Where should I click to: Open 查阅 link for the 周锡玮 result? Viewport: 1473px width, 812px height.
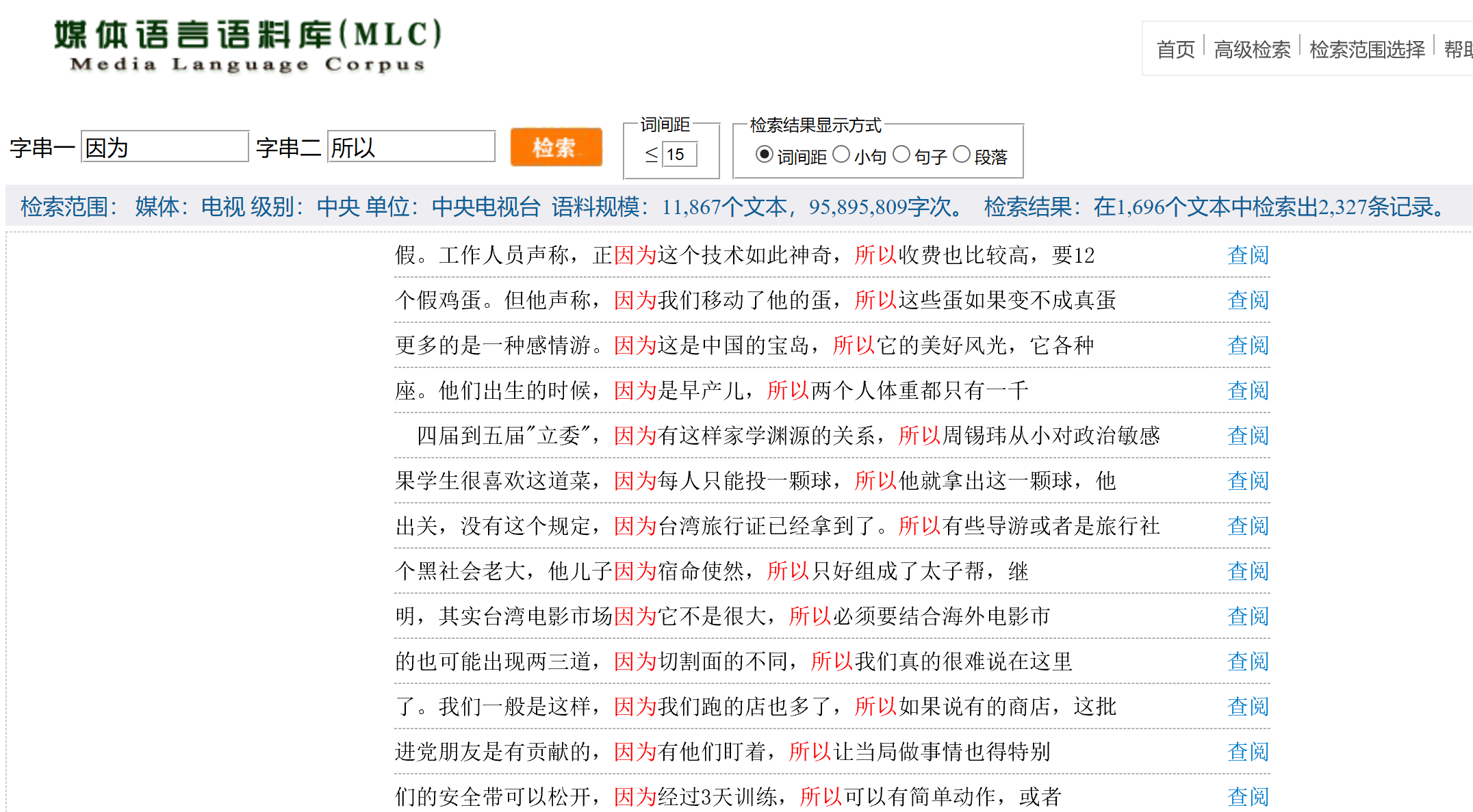tap(1248, 436)
